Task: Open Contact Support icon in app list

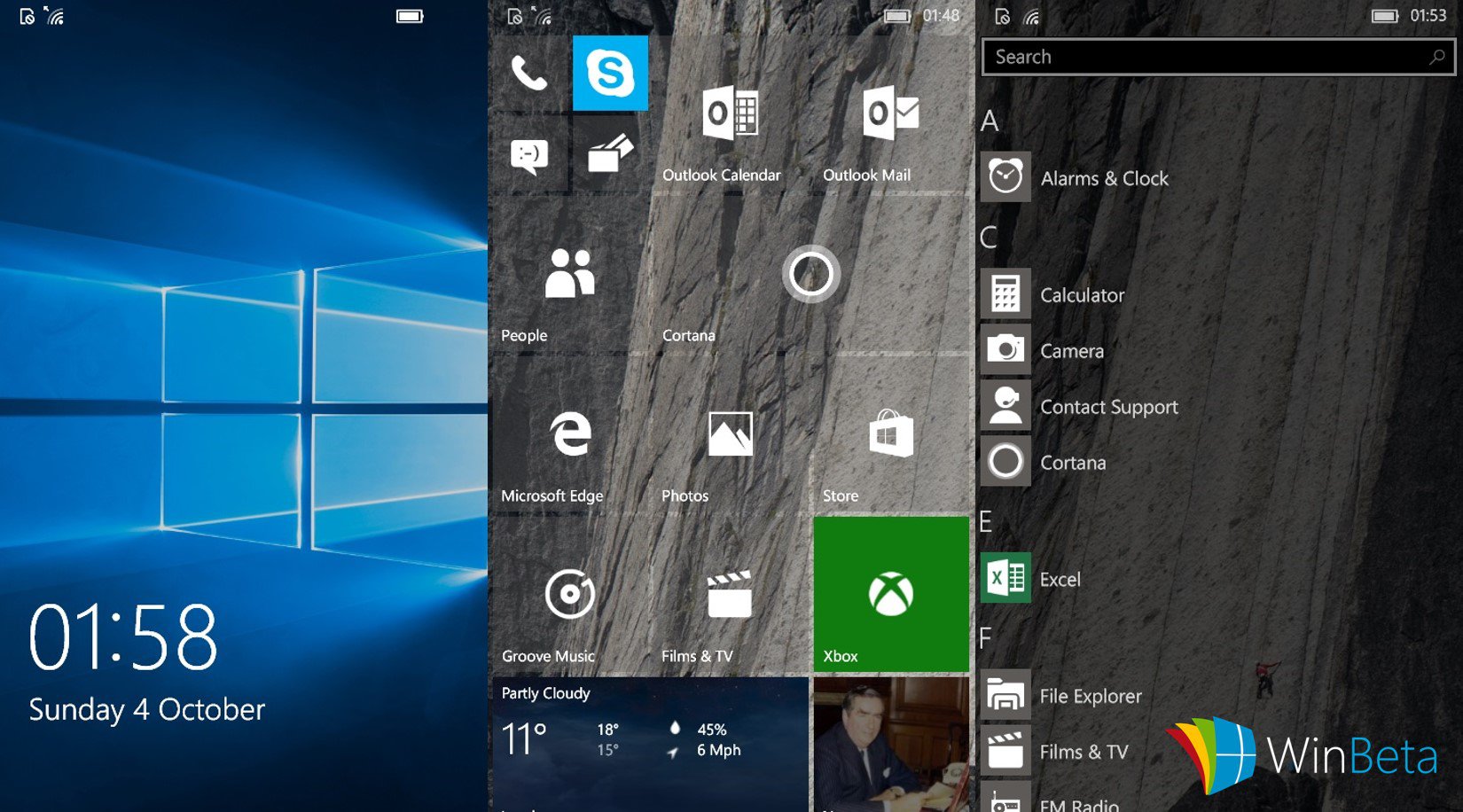Action: coord(1005,405)
